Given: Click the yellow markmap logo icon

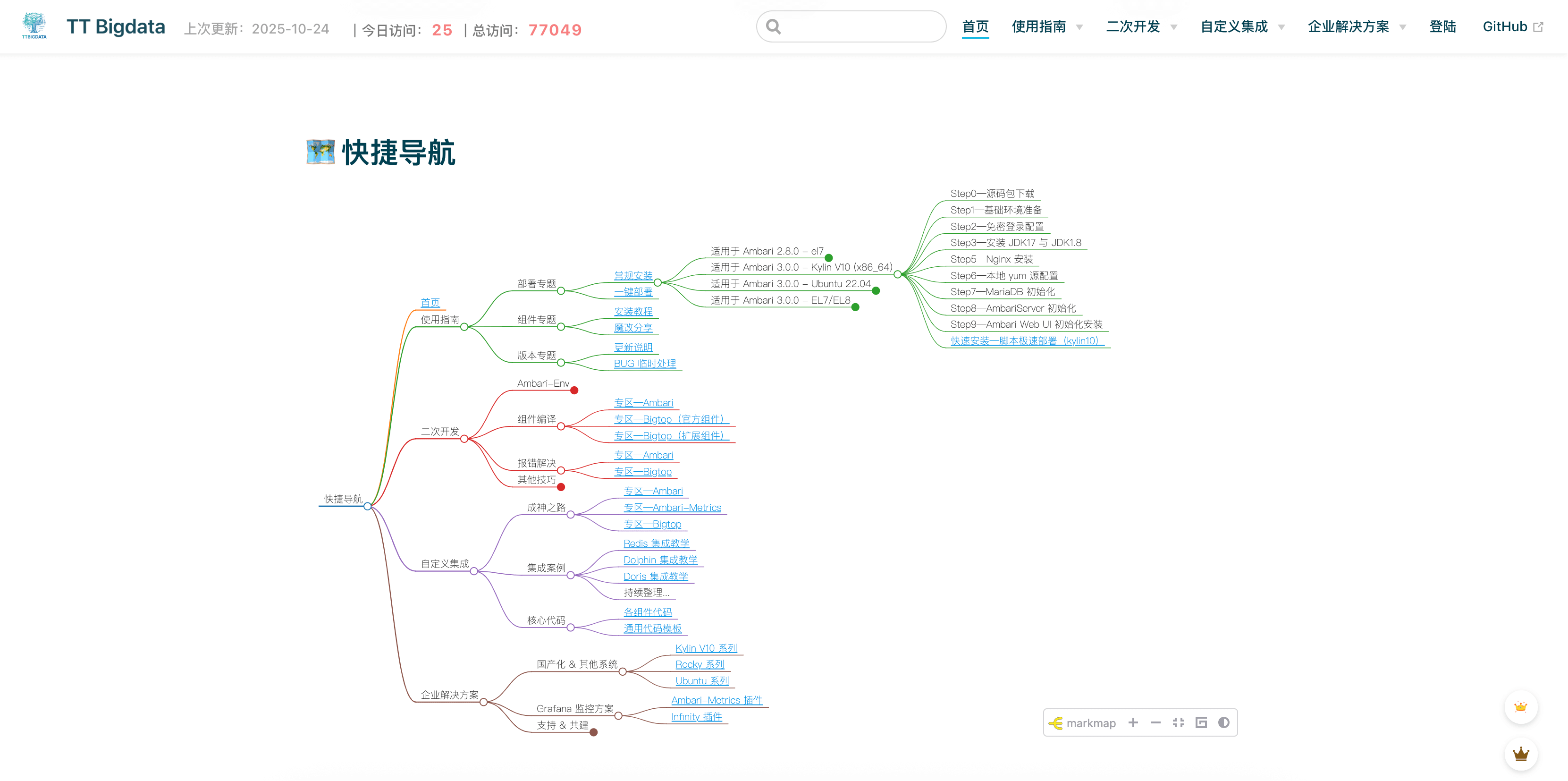Looking at the screenshot, I should (1056, 723).
